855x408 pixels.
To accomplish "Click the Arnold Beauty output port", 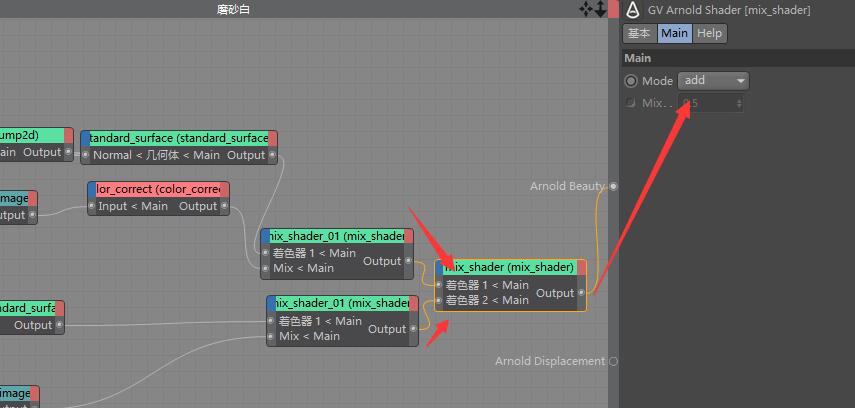I will (613, 187).
